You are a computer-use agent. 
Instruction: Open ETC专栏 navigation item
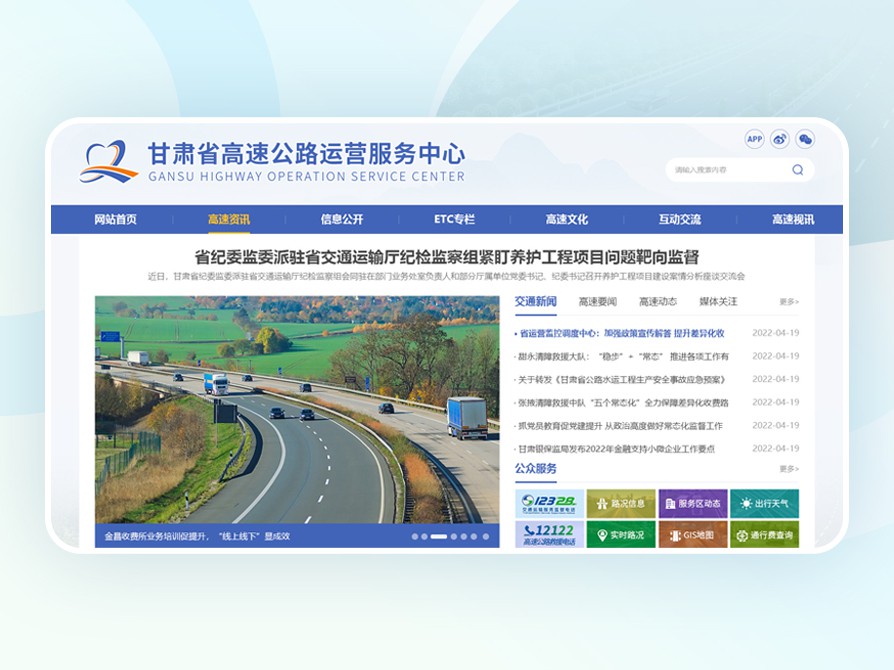point(454,220)
